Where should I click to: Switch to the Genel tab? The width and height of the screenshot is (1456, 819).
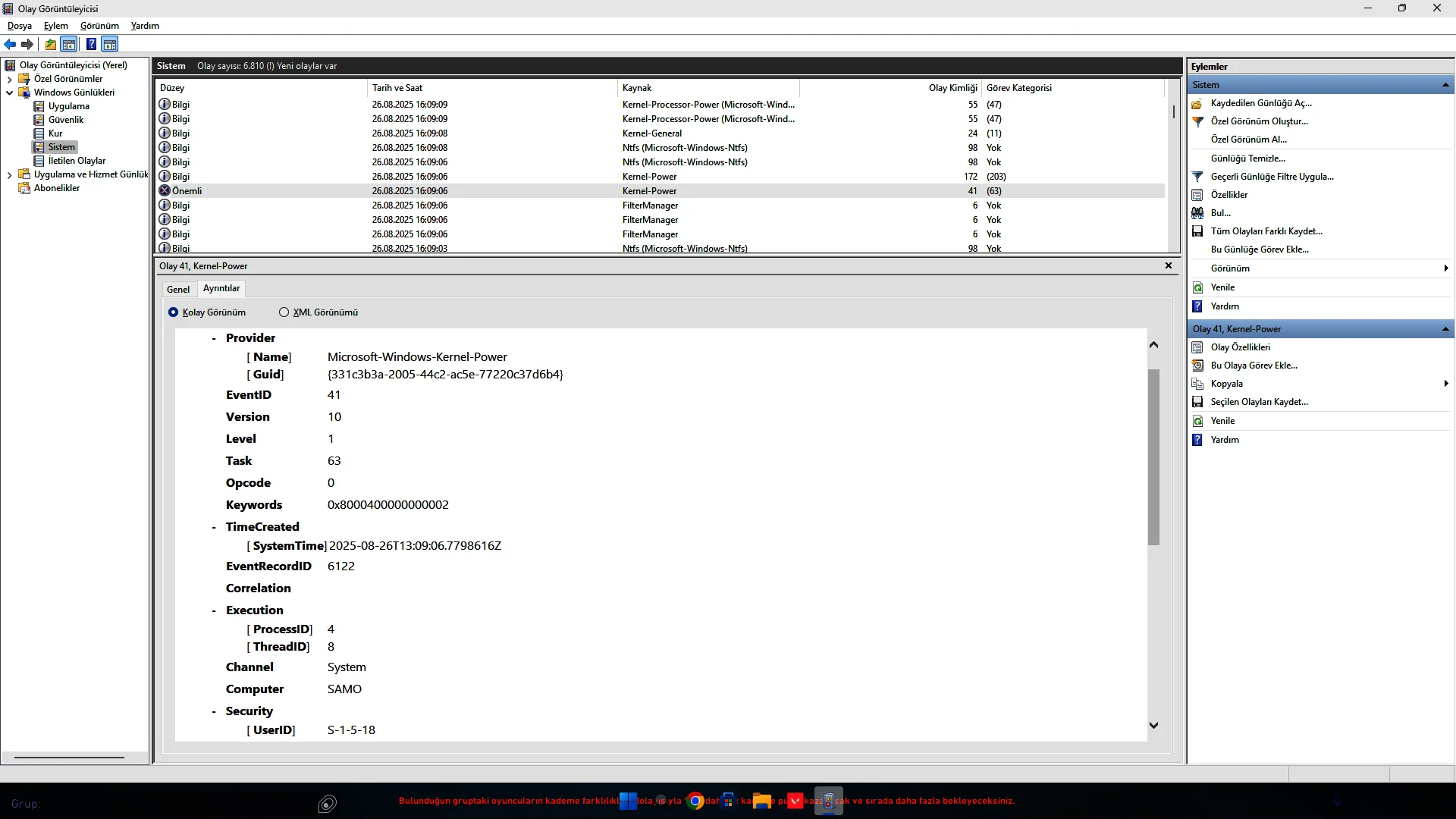pos(178,290)
